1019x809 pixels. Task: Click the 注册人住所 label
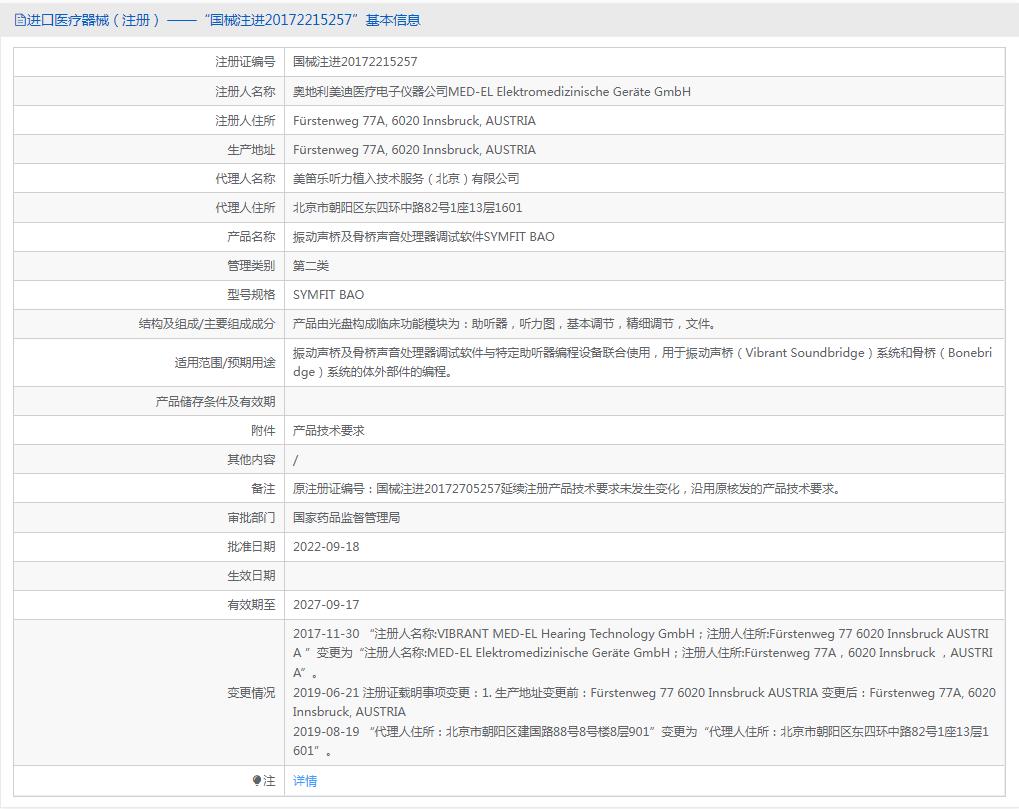tap(245, 121)
